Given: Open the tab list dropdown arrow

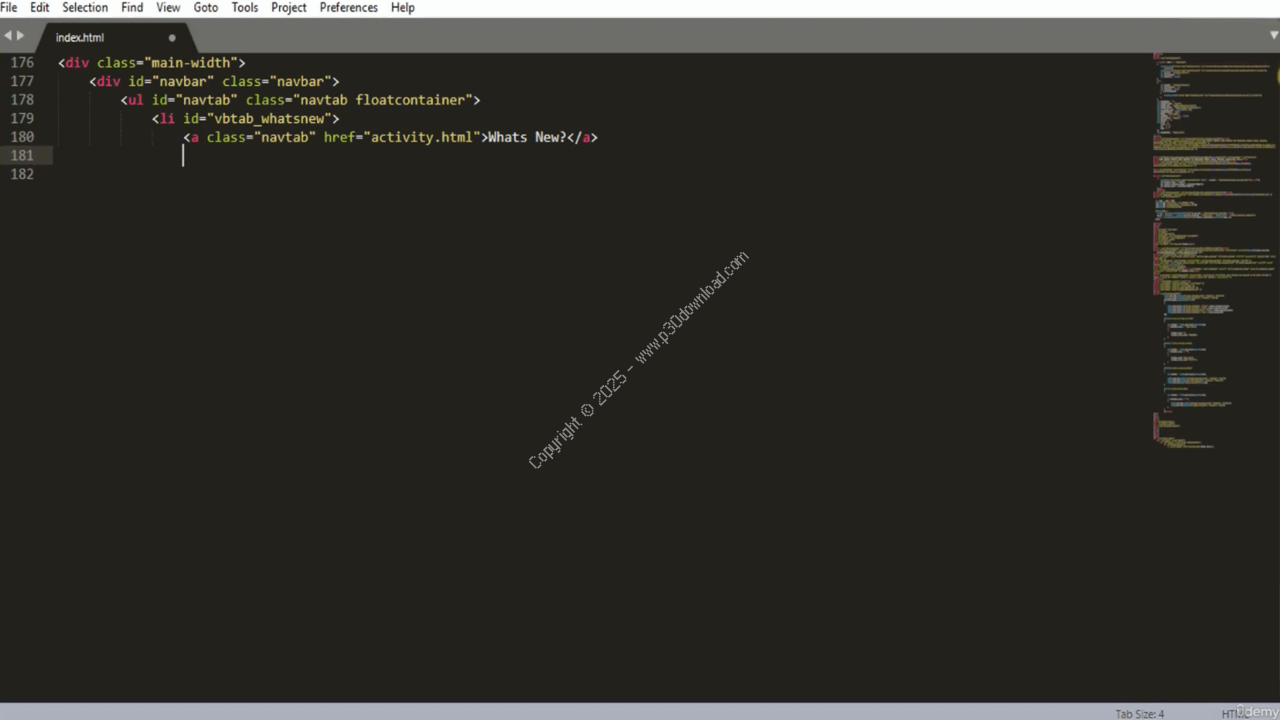Looking at the screenshot, I should pos(1273,36).
